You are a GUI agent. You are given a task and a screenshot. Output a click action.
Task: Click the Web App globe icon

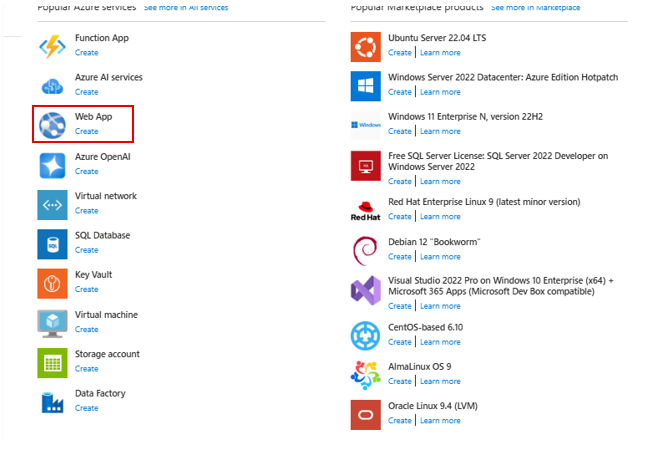tap(52, 125)
